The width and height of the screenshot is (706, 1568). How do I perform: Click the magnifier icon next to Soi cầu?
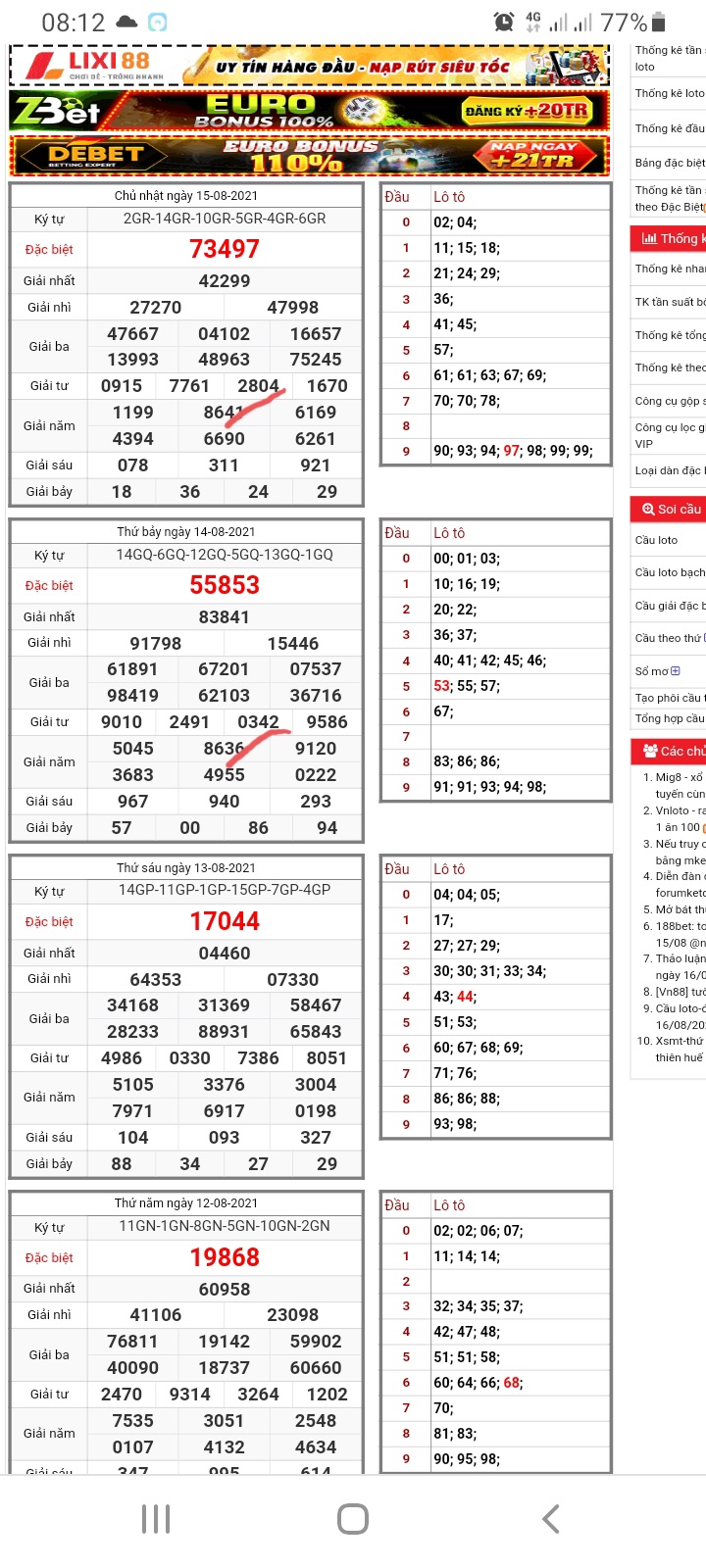(648, 509)
